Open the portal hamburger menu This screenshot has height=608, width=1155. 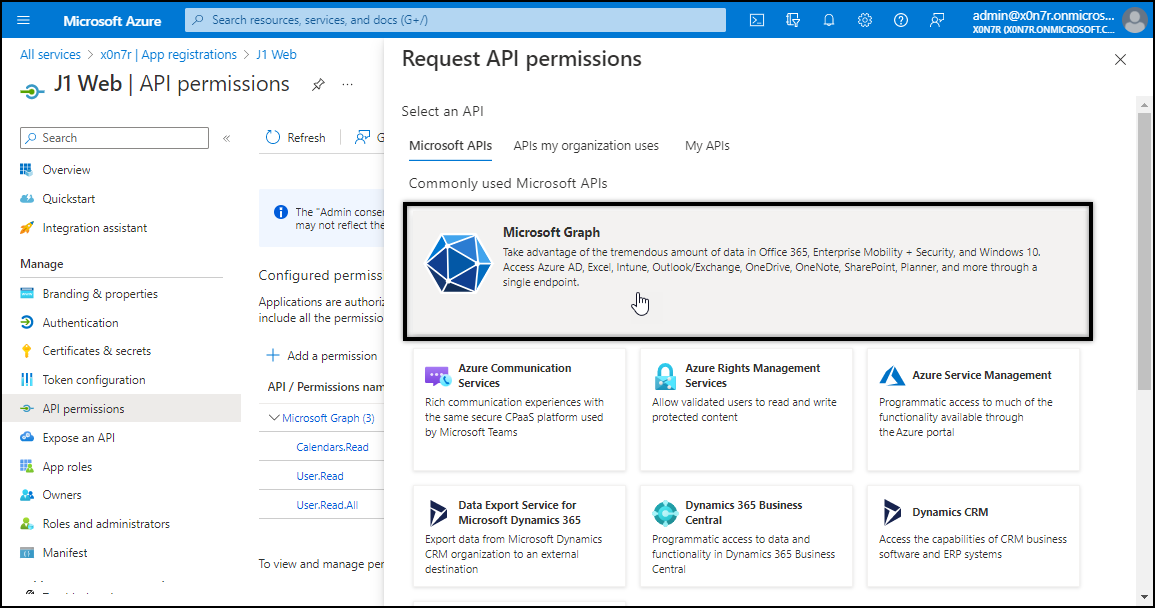pos(24,20)
